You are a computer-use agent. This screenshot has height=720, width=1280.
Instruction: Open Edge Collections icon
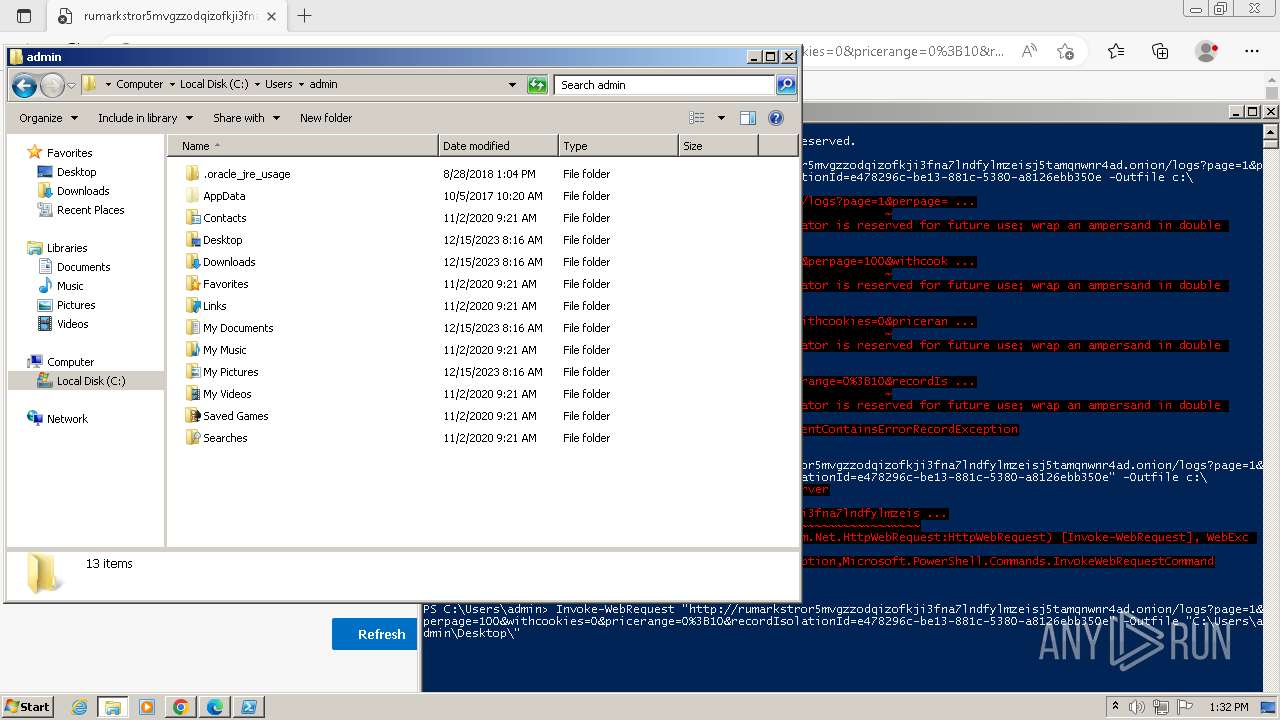[1160, 51]
